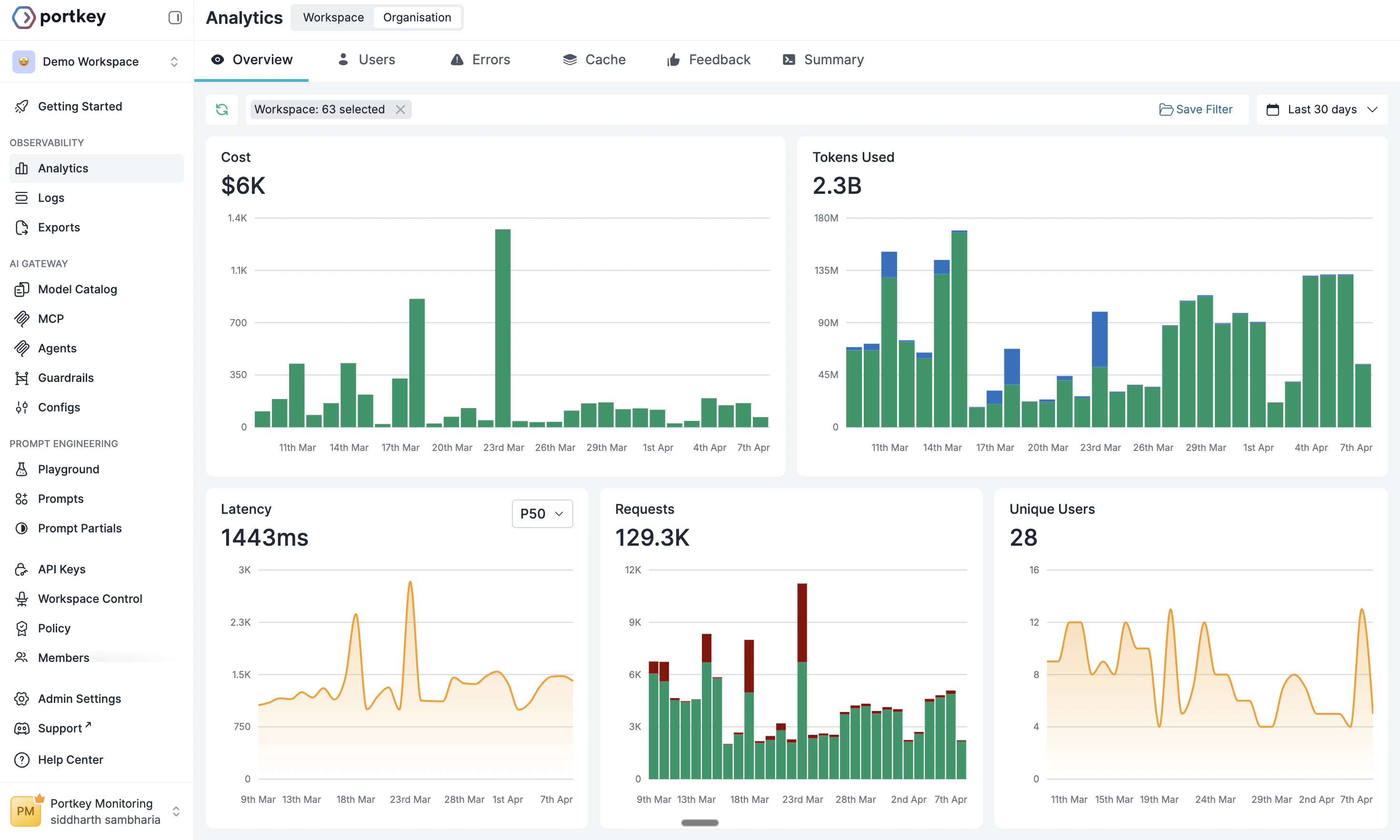The image size is (1400, 840).
Task: Open the Prompt Playground
Action: pyautogui.click(x=69, y=469)
